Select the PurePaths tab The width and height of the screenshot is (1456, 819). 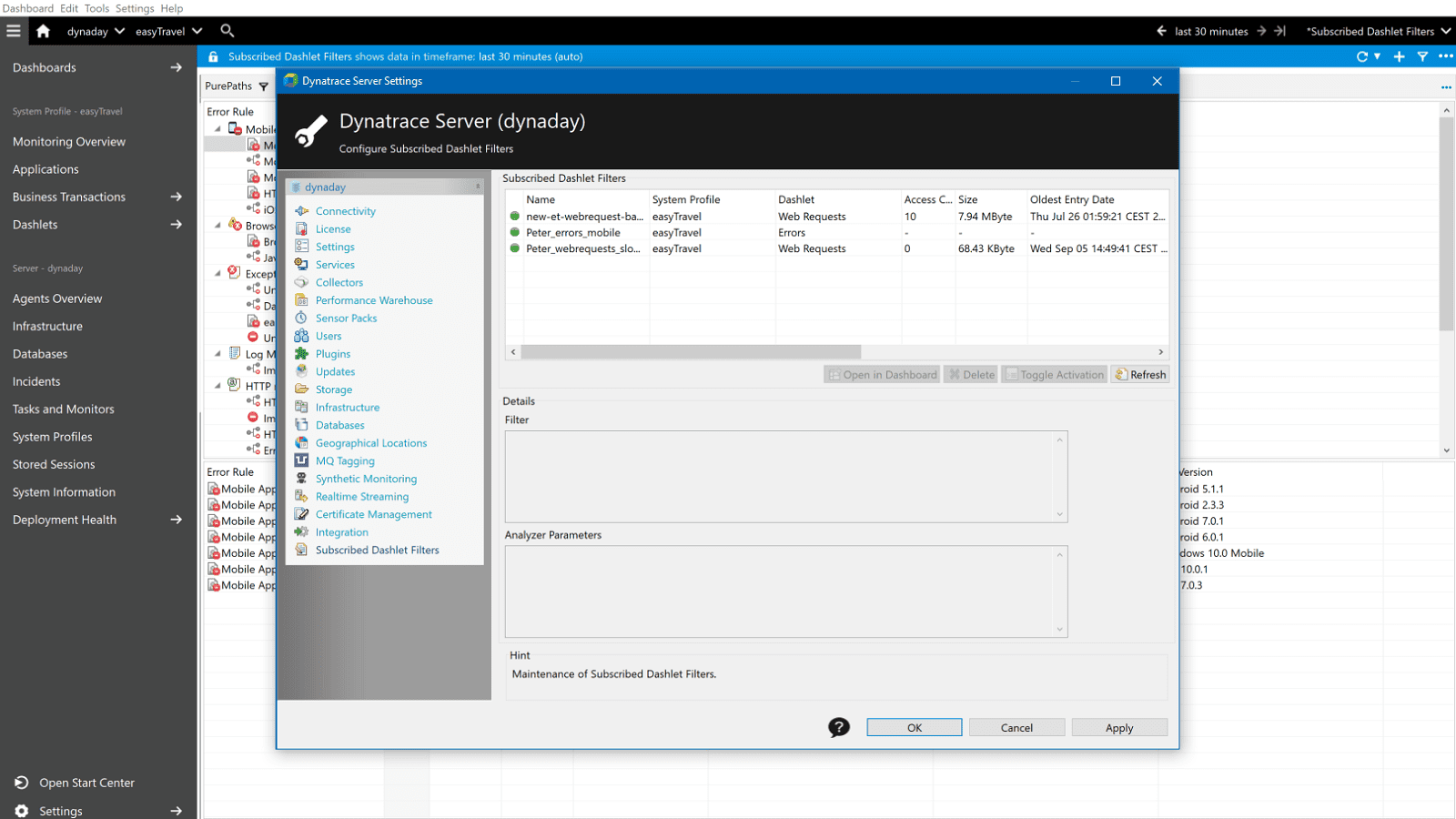pos(228,86)
